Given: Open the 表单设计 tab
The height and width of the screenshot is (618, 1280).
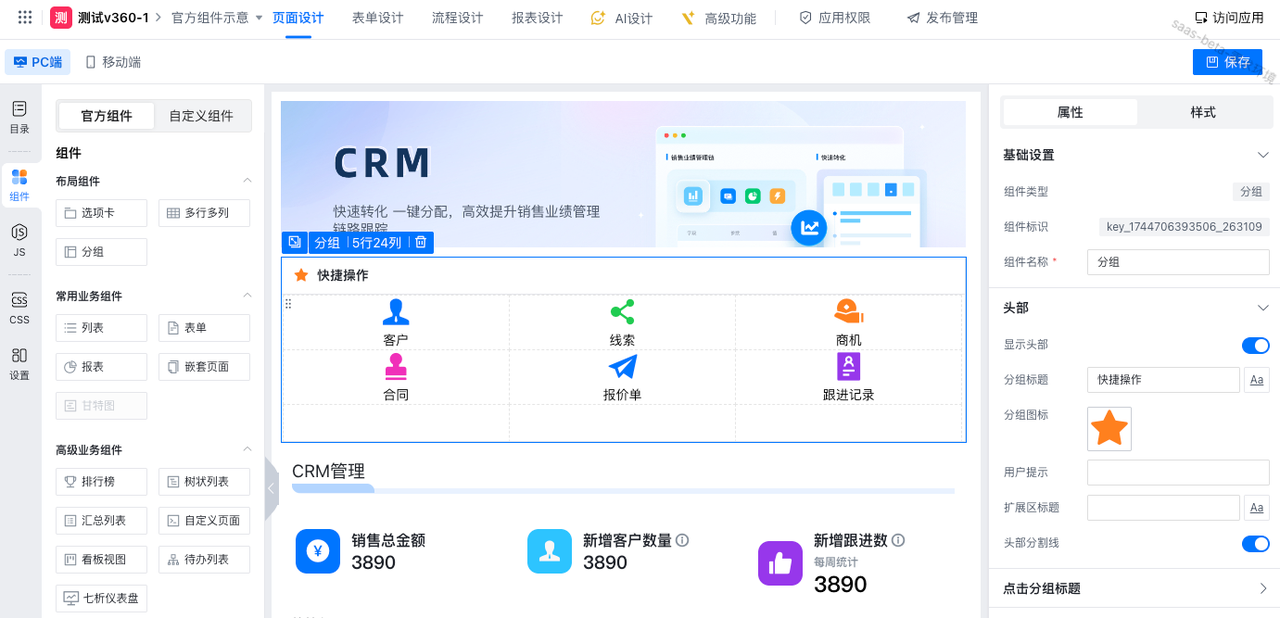Looking at the screenshot, I should [x=377, y=18].
